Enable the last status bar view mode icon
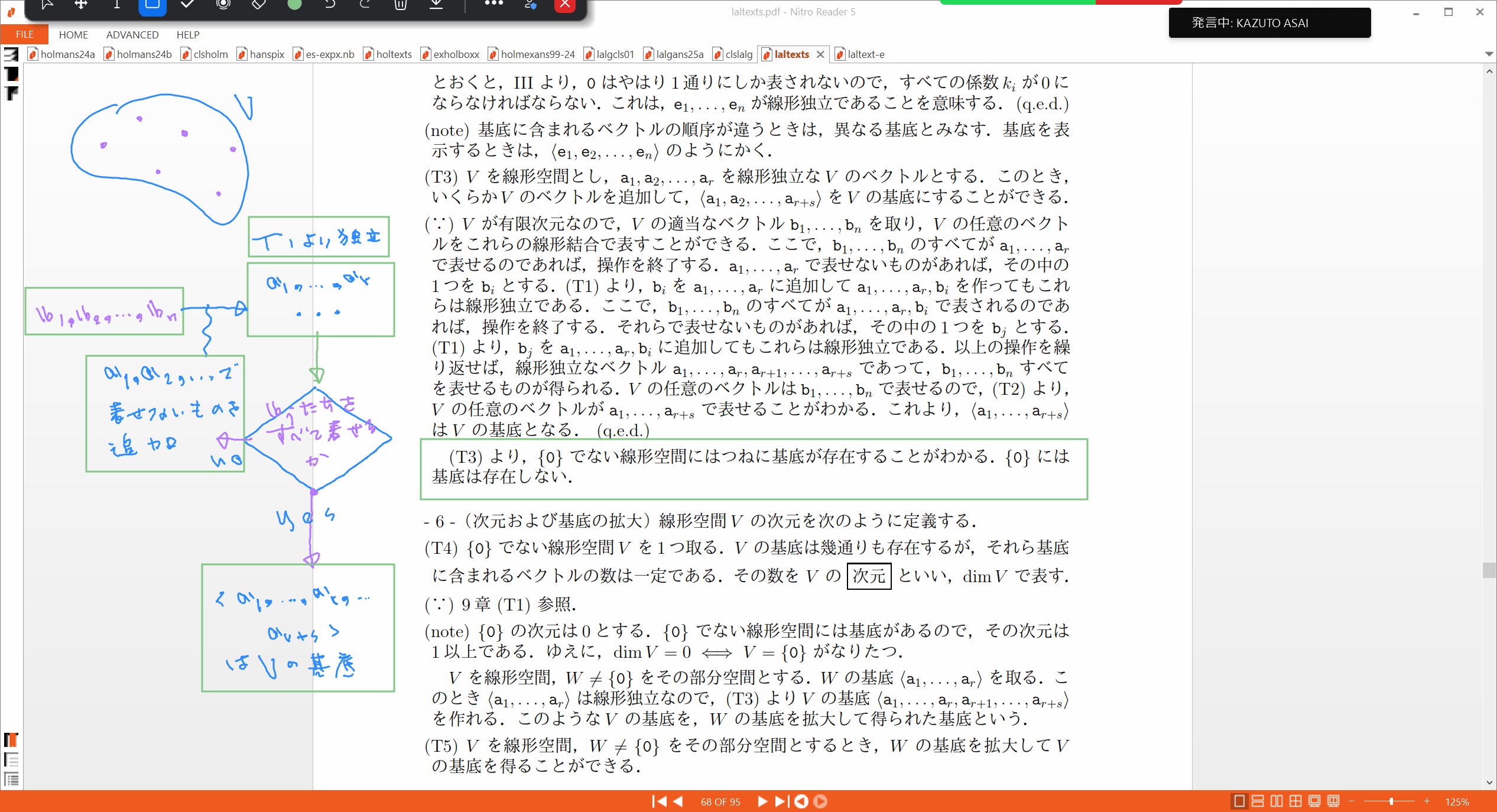Screen dimensions: 1497x812 pos(1333,801)
